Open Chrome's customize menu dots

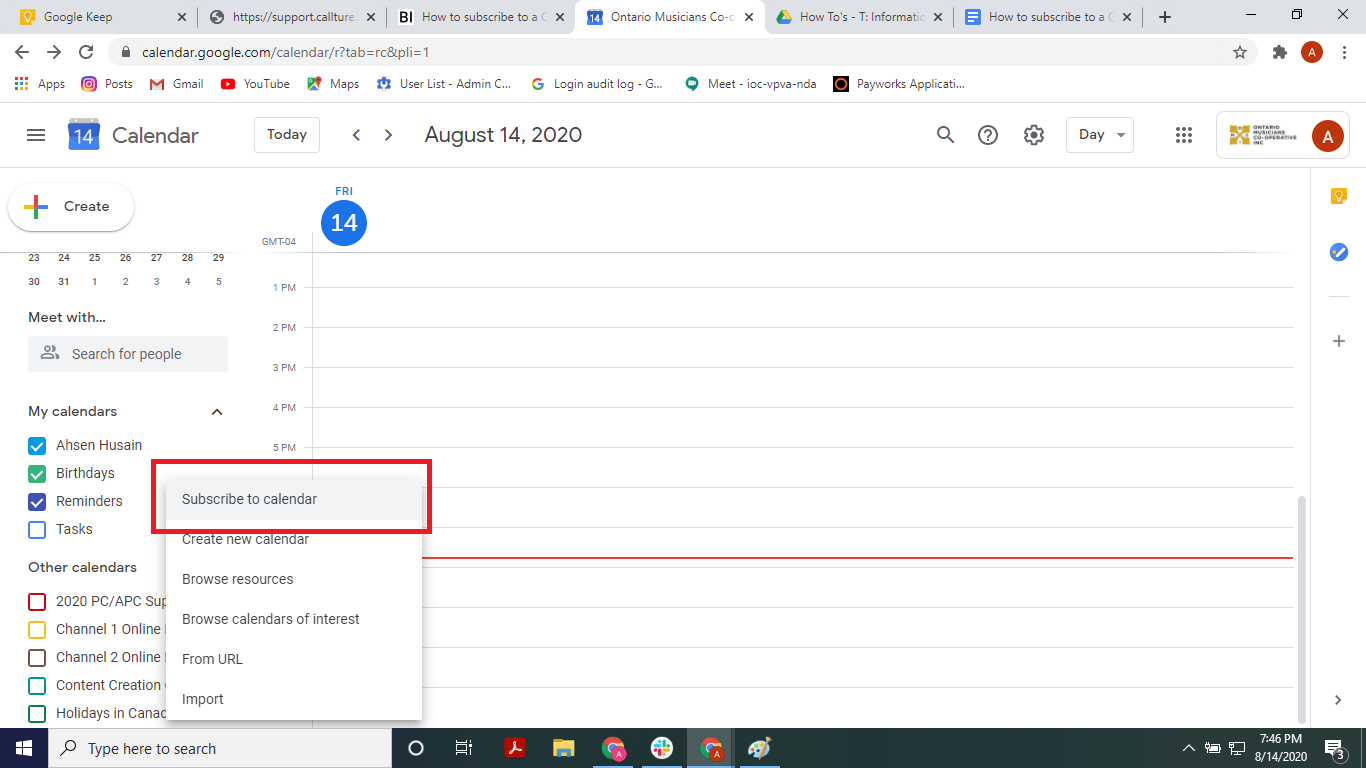click(x=1345, y=52)
